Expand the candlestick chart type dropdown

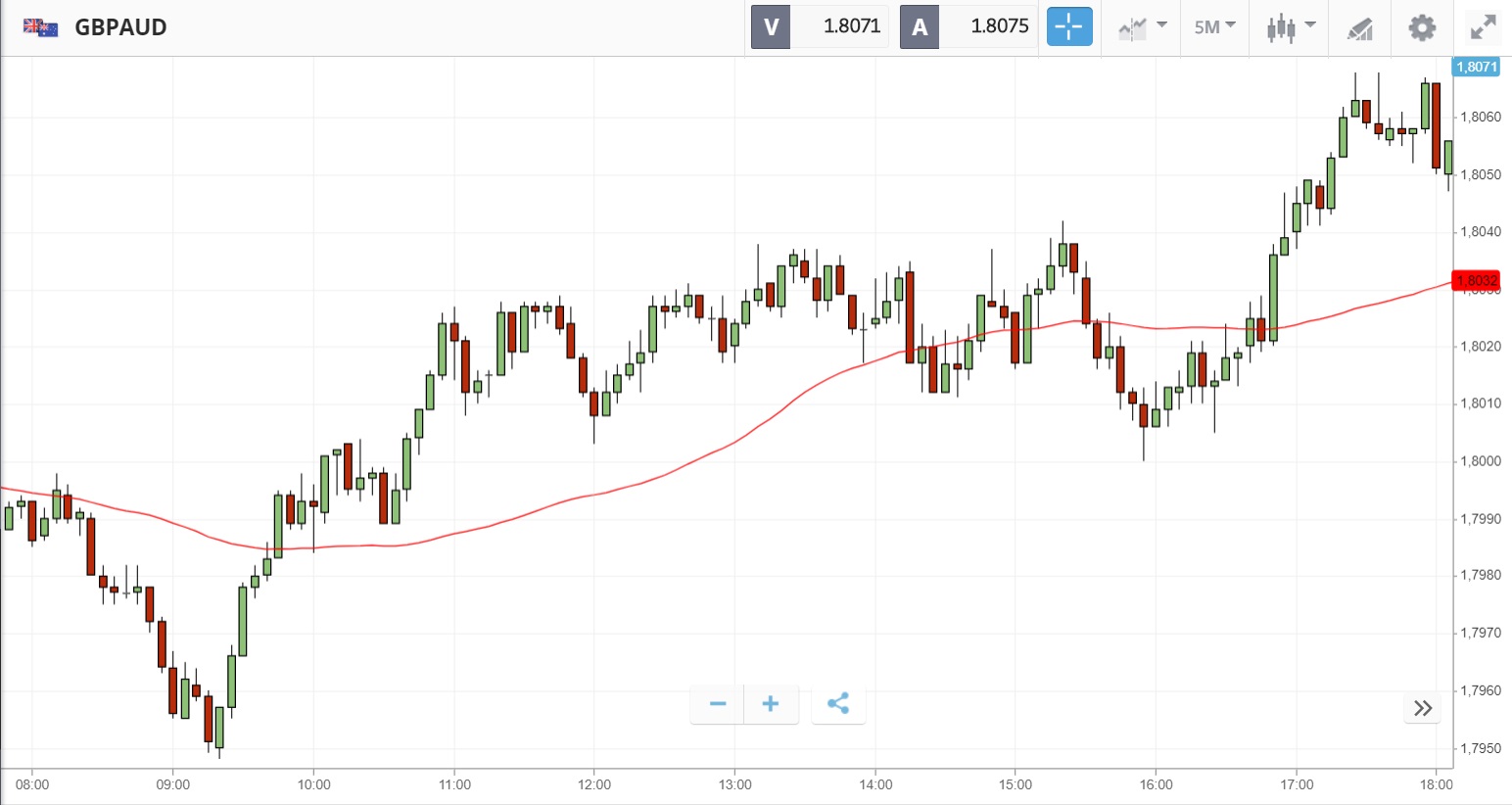tap(1291, 27)
